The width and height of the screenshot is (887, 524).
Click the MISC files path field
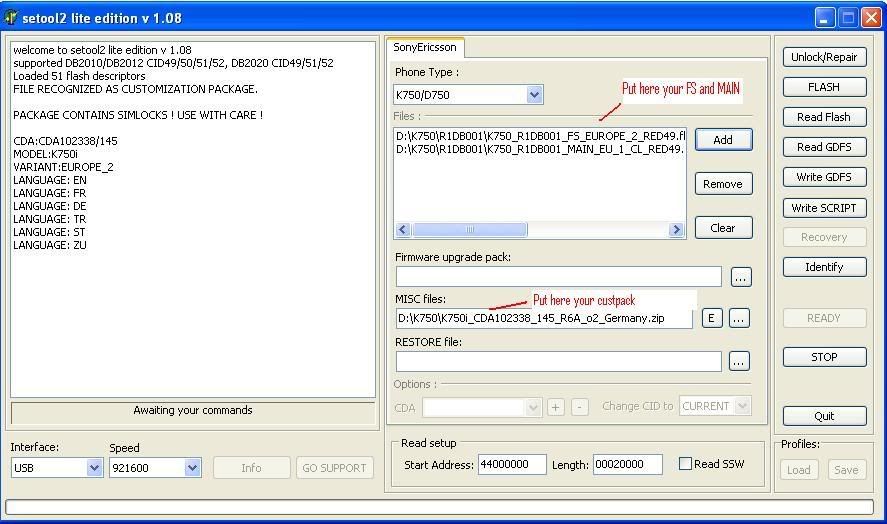[544, 319]
